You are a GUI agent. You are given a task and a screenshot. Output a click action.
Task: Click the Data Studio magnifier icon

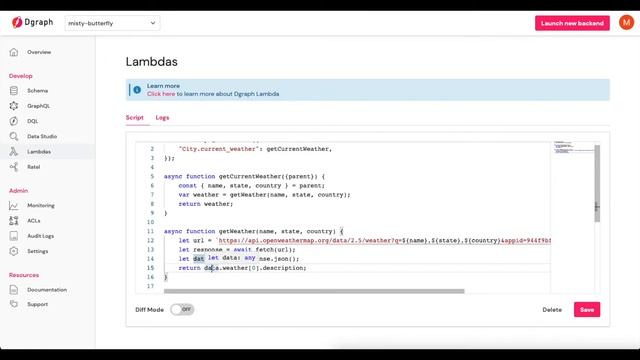[14, 136]
